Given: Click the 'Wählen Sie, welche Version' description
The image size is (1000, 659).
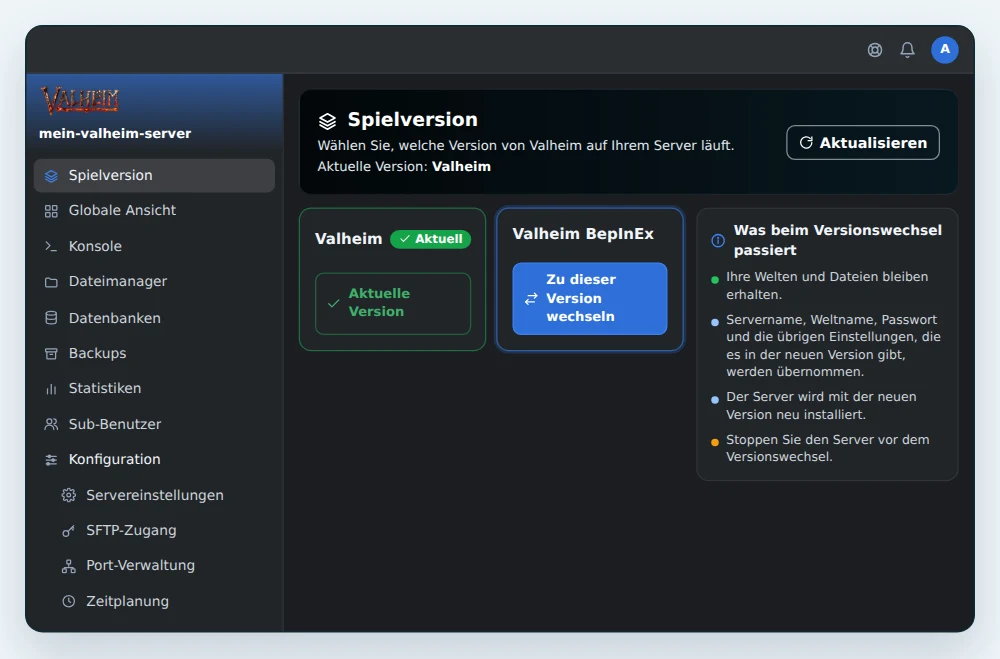Looking at the screenshot, I should (526, 146).
